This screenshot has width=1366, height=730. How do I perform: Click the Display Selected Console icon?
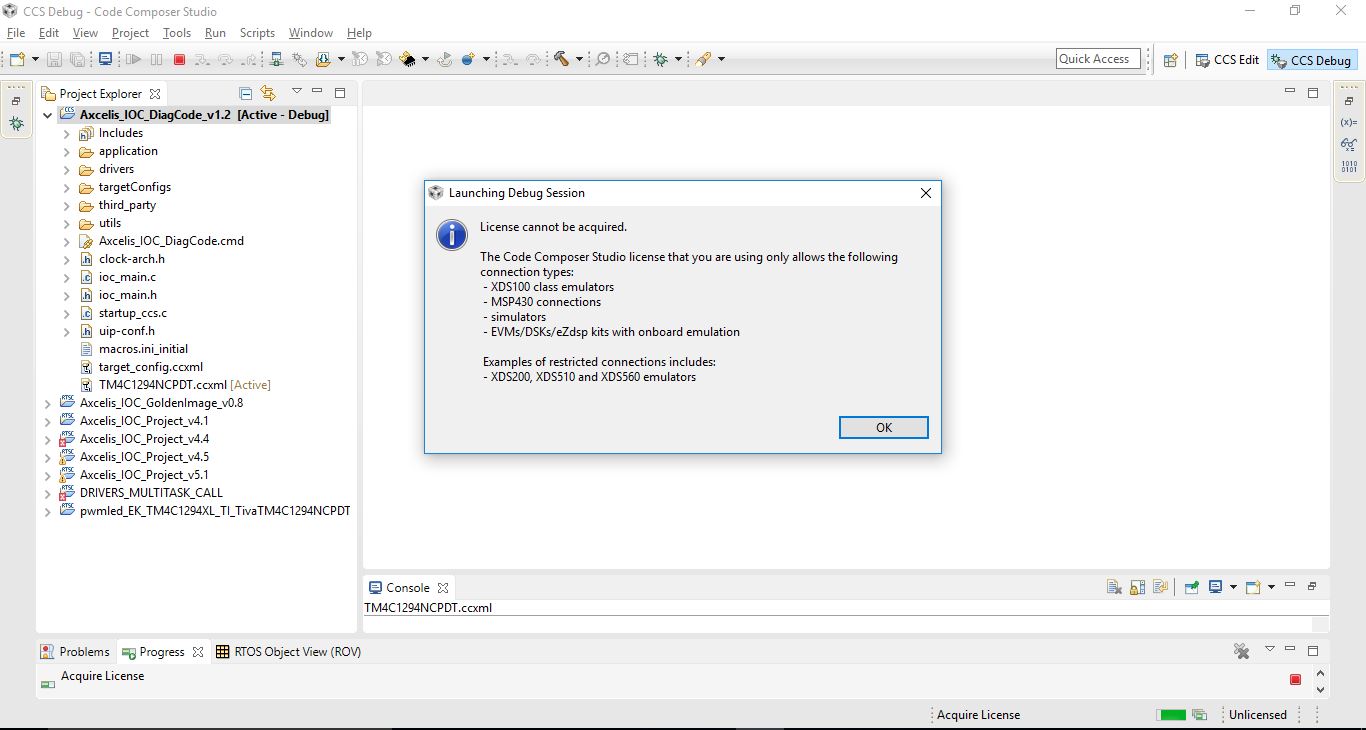[1216, 587]
